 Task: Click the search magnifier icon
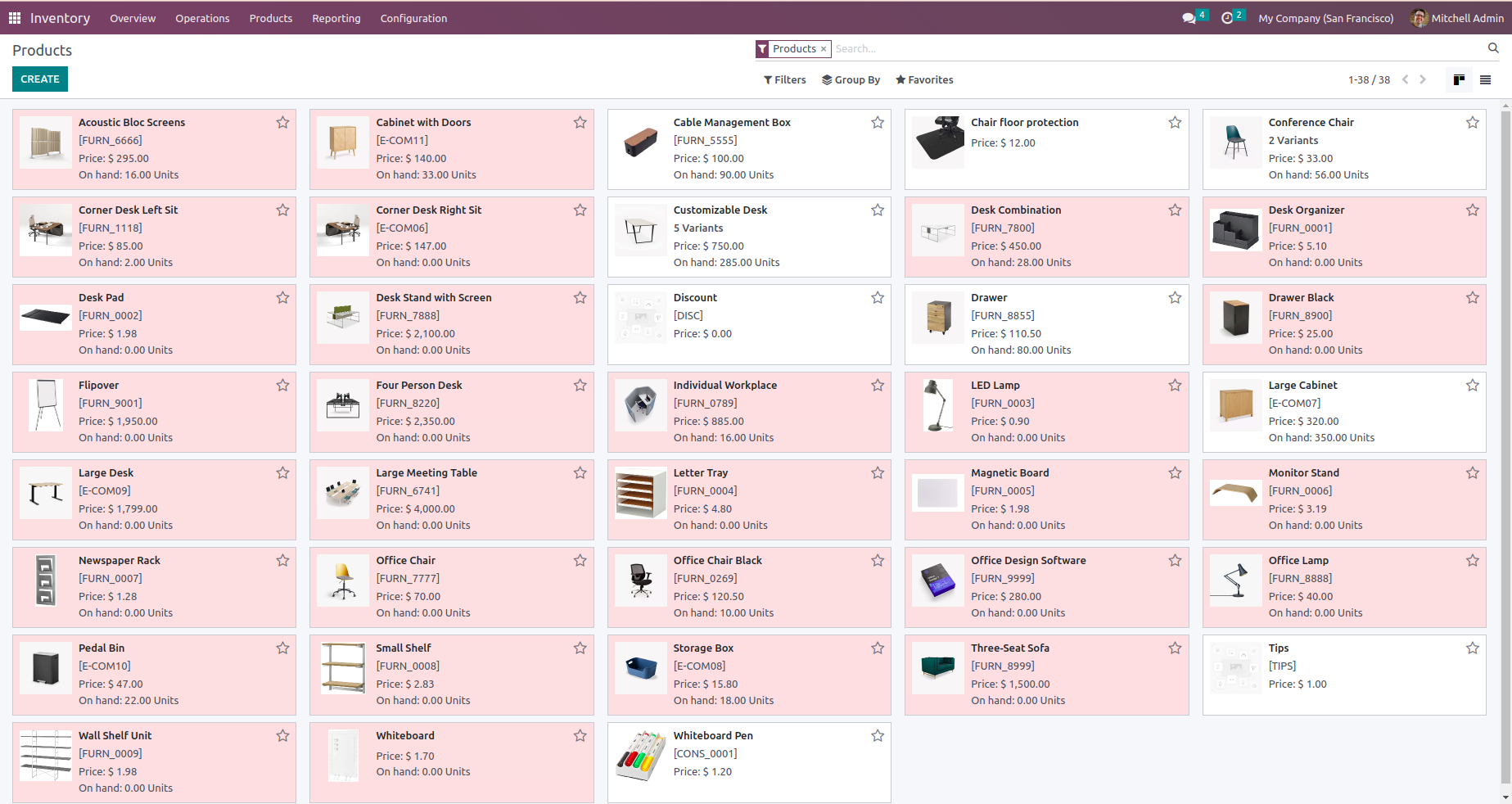pyautogui.click(x=1493, y=48)
